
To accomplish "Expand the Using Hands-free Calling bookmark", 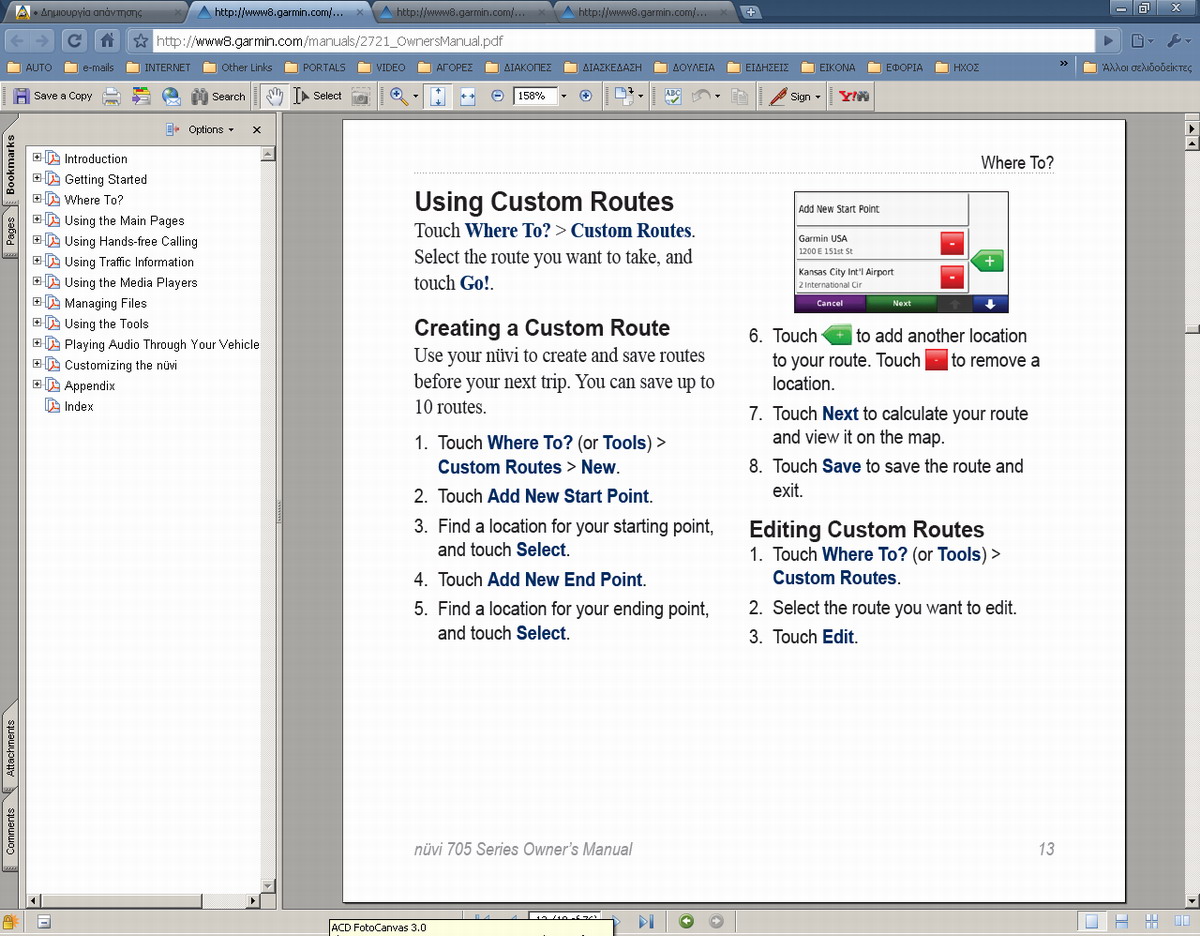I will (37, 240).
